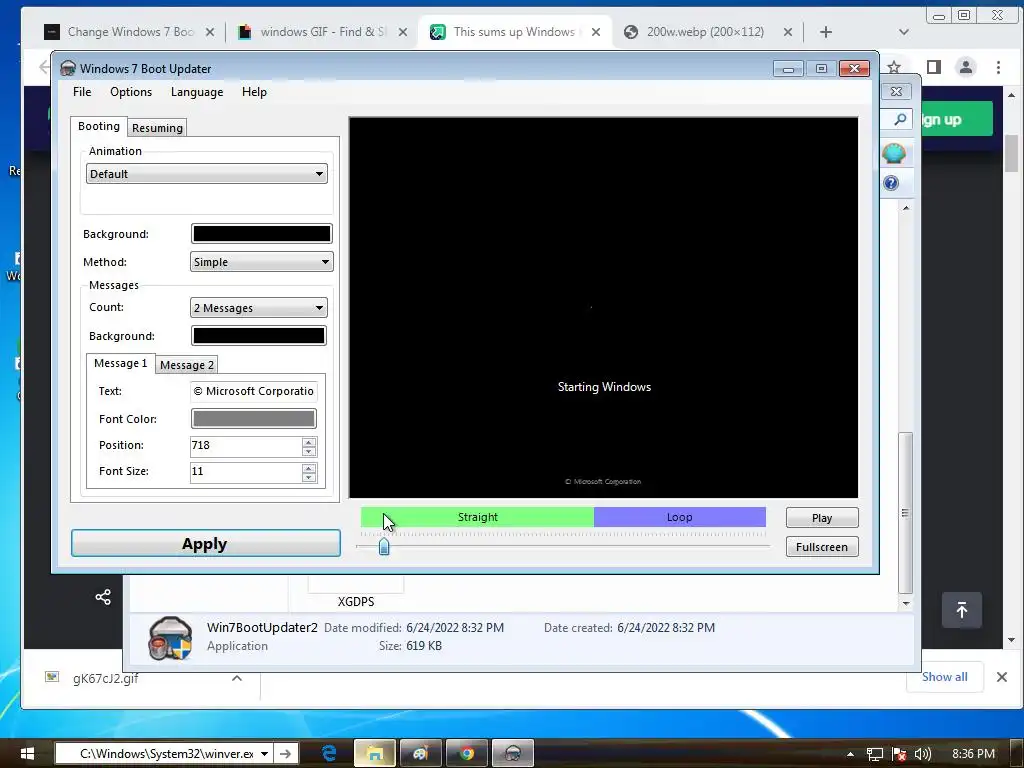Open Paint from the taskbar
1024x768 pixels.
point(421,754)
